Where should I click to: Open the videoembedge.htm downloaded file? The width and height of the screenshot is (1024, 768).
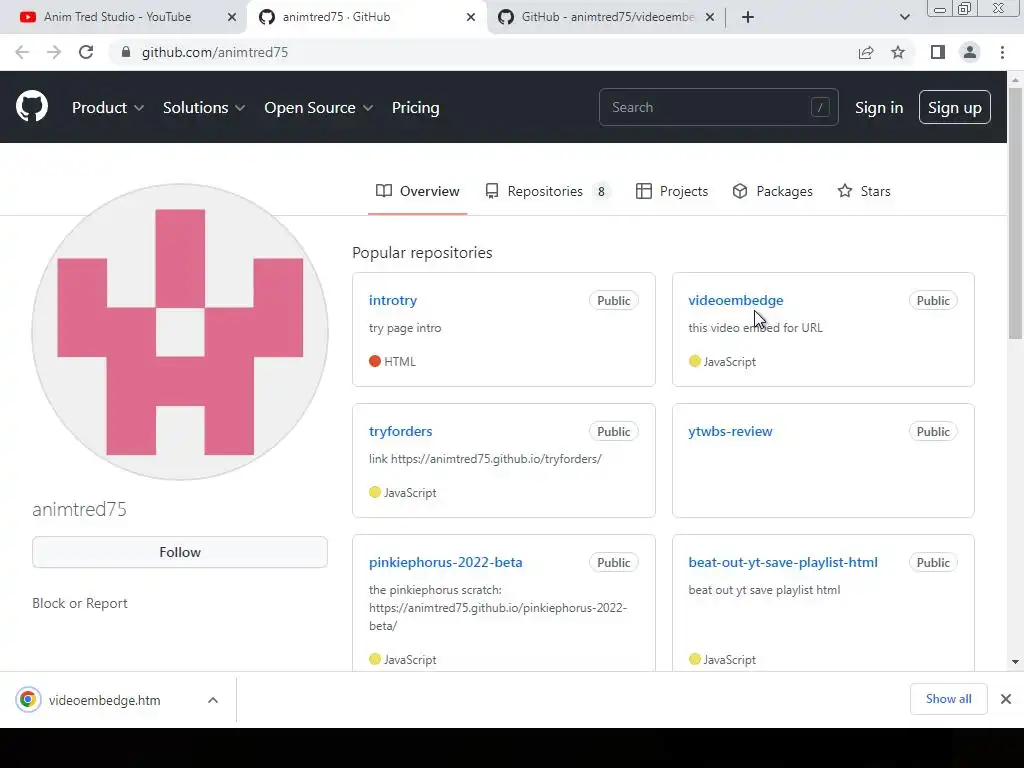tap(104, 700)
